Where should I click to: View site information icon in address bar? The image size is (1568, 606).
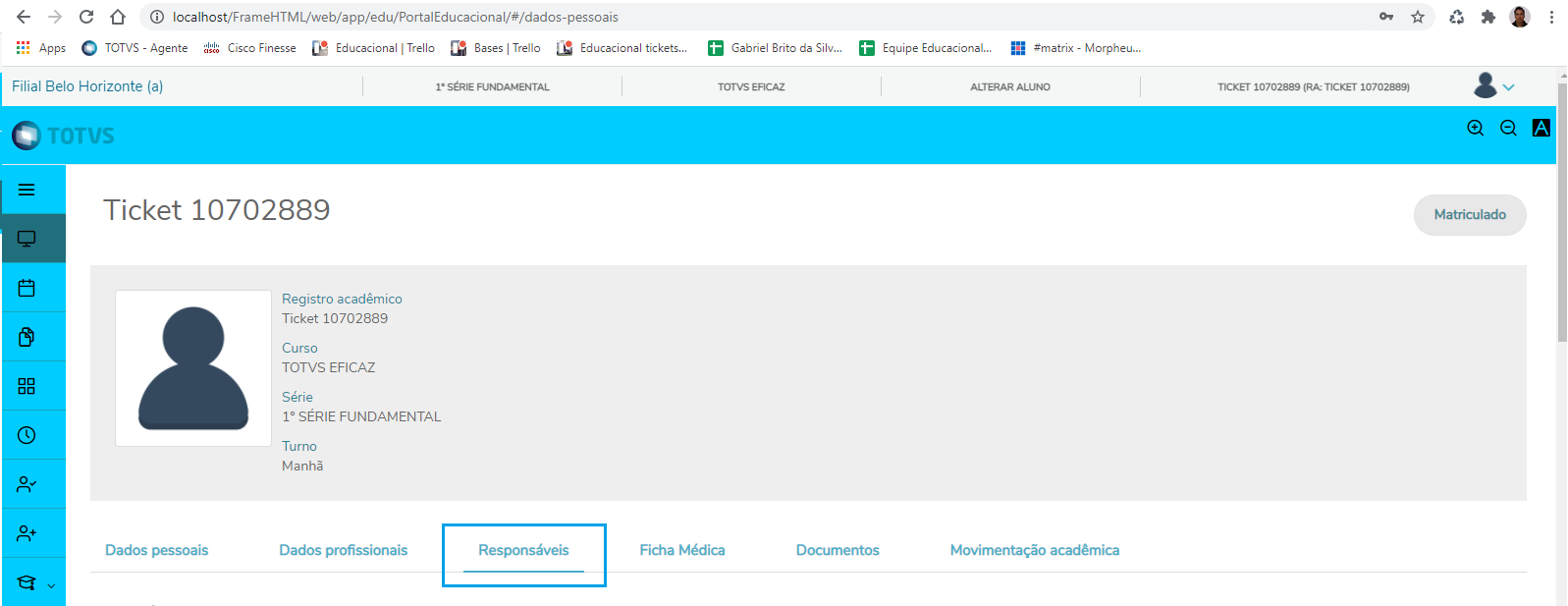coord(156,17)
